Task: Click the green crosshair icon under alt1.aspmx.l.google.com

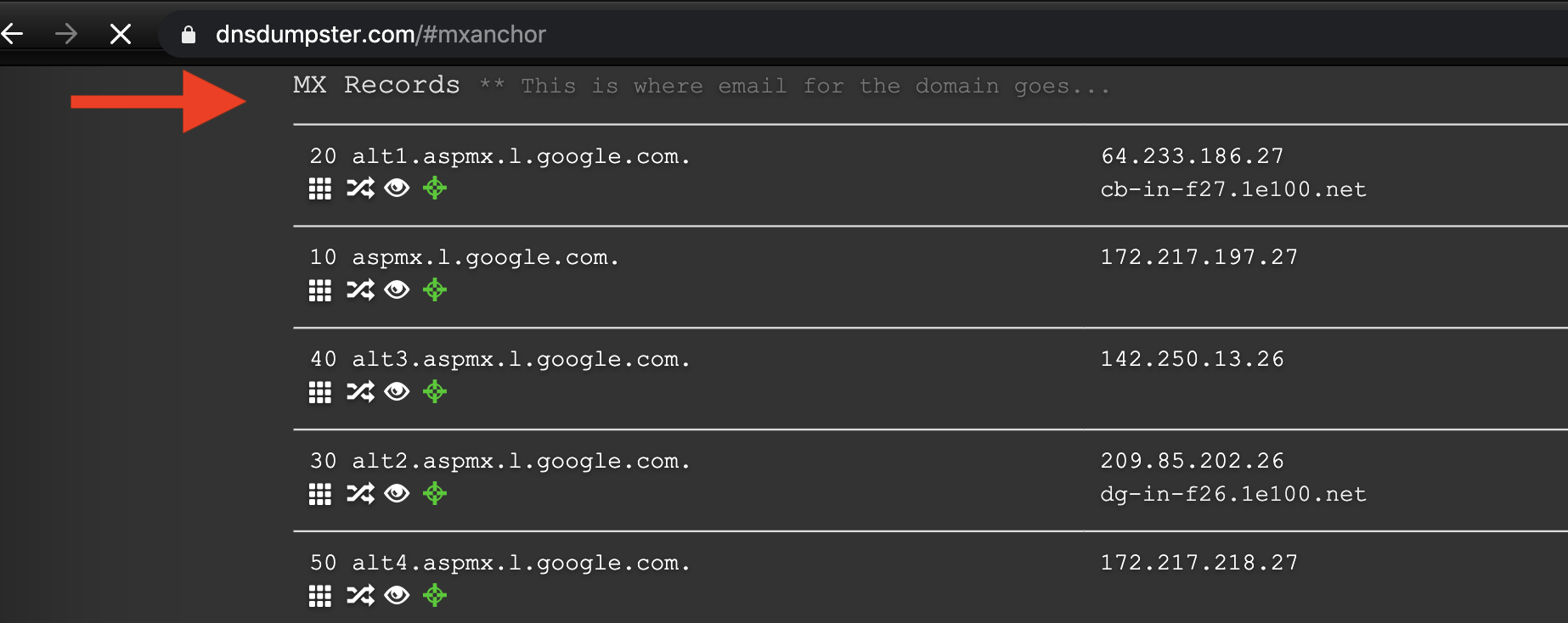Action: pyautogui.click(x=435, y=188)
